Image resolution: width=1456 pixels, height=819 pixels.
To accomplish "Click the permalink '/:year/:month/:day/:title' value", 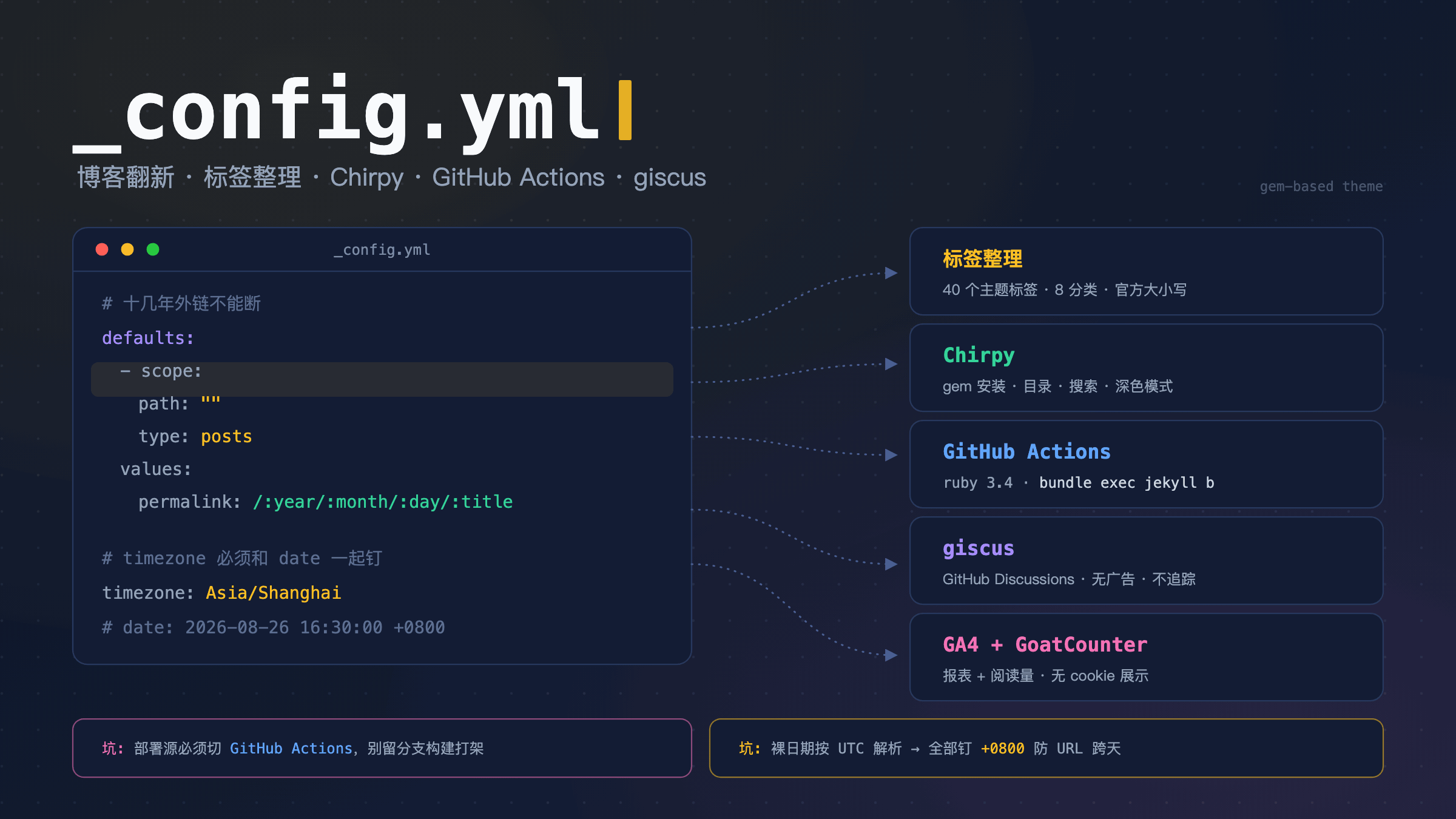I will [383, 502].
